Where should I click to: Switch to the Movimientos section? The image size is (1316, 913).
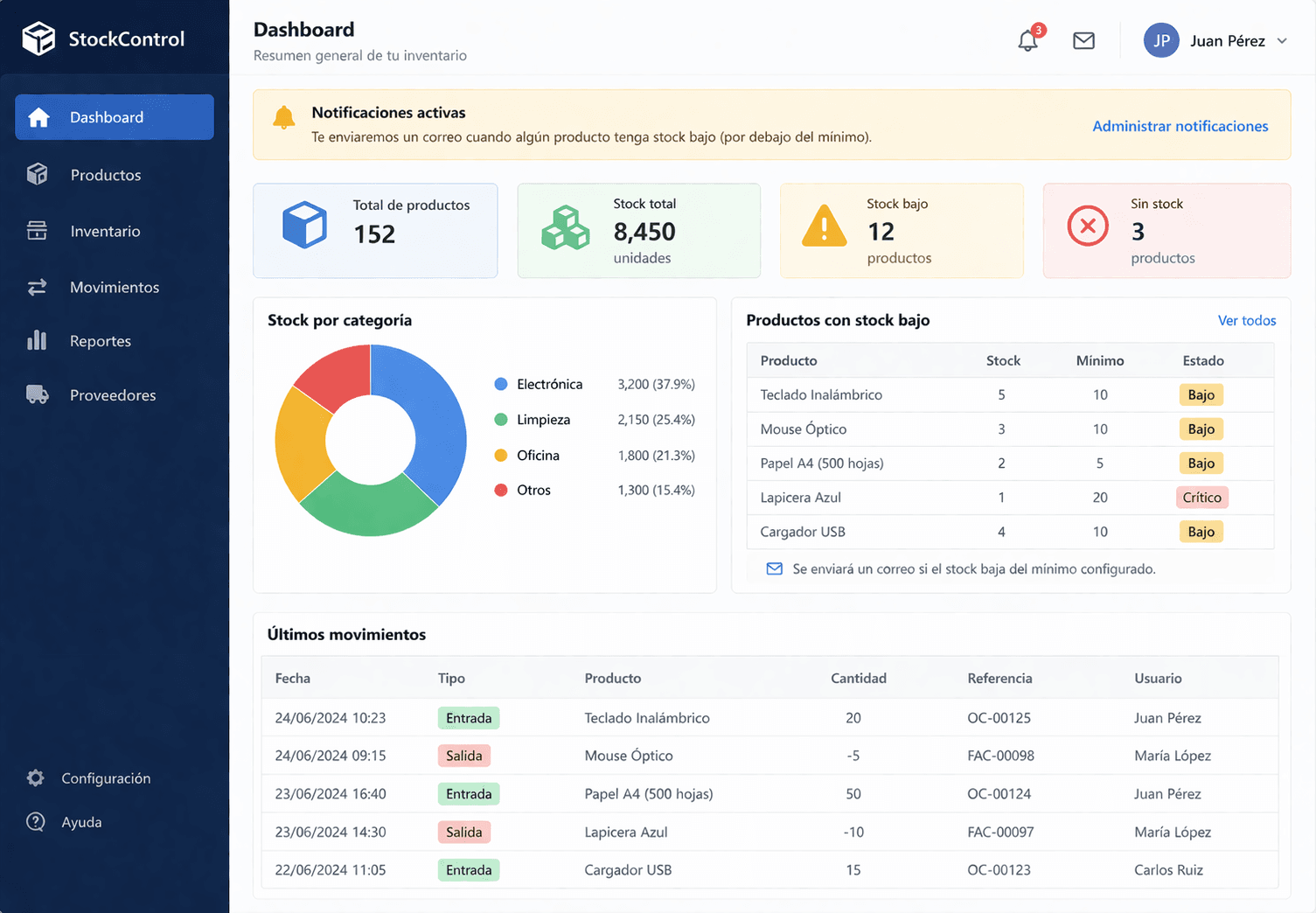pos(115,287)
